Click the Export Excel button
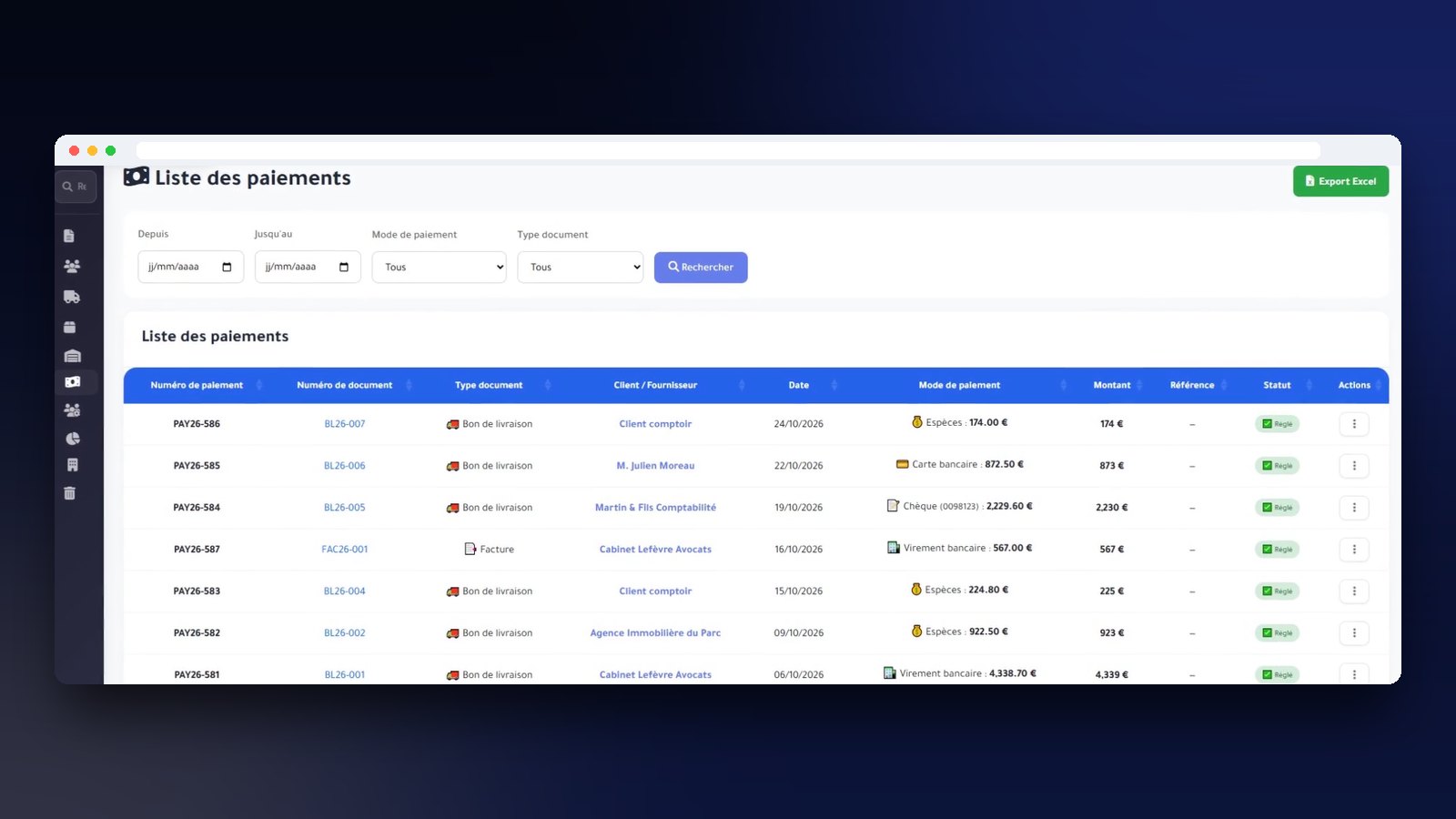The image size is (1456, 819). coord(1340,181)
